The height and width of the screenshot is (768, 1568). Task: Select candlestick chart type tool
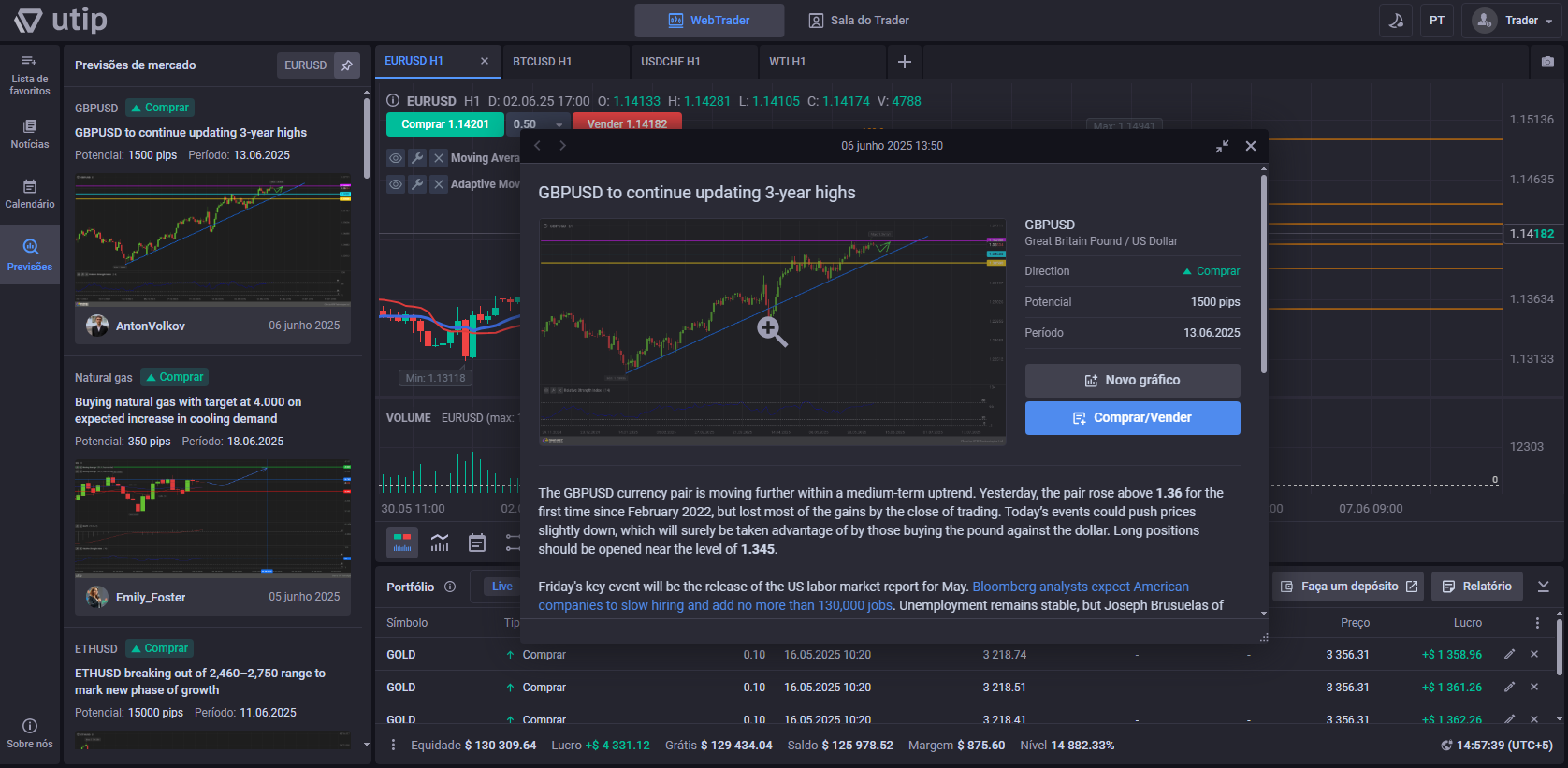pos(402,543)
